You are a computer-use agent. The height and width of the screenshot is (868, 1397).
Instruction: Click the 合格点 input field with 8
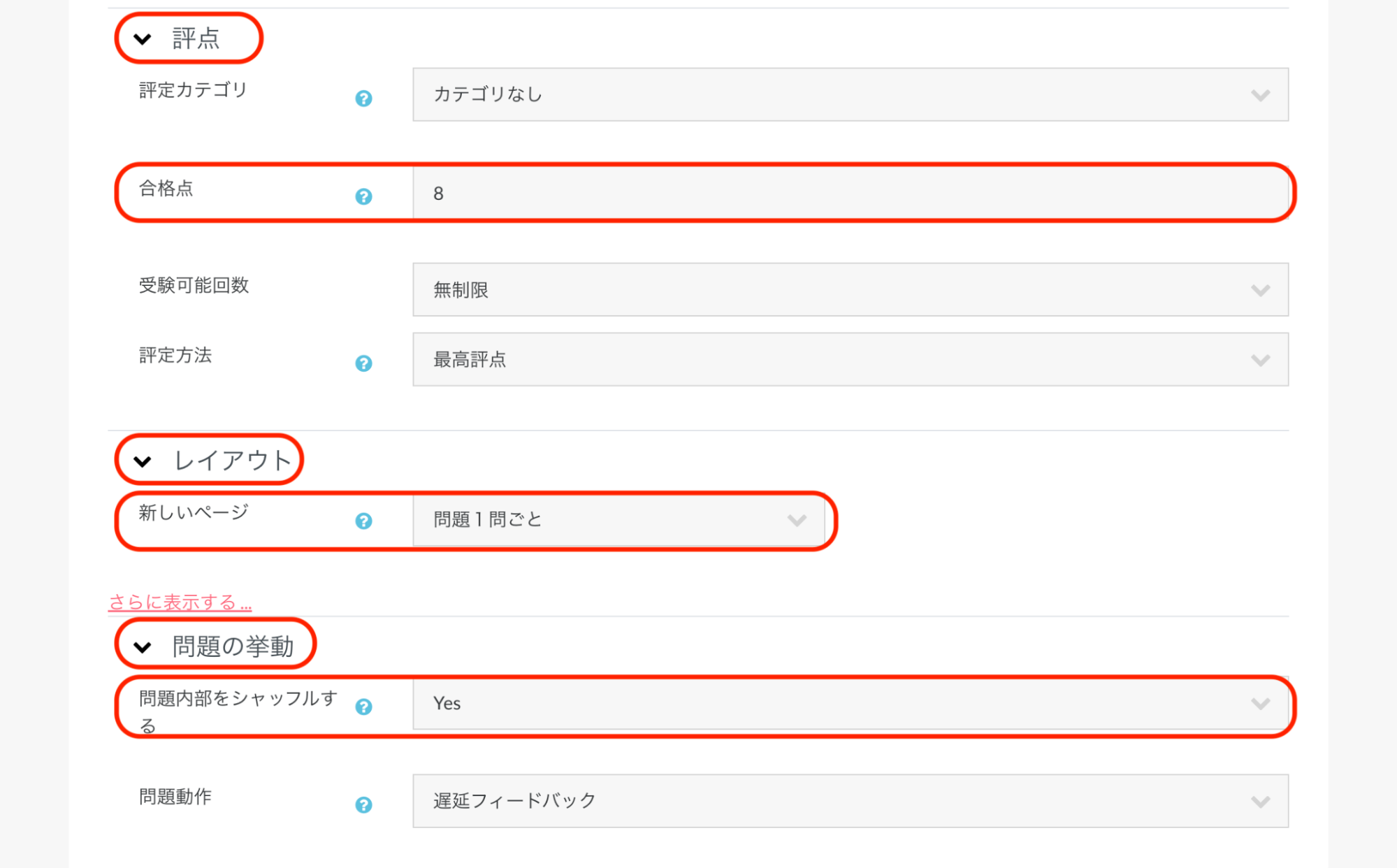pyautogui.click(x=850, y=193)
